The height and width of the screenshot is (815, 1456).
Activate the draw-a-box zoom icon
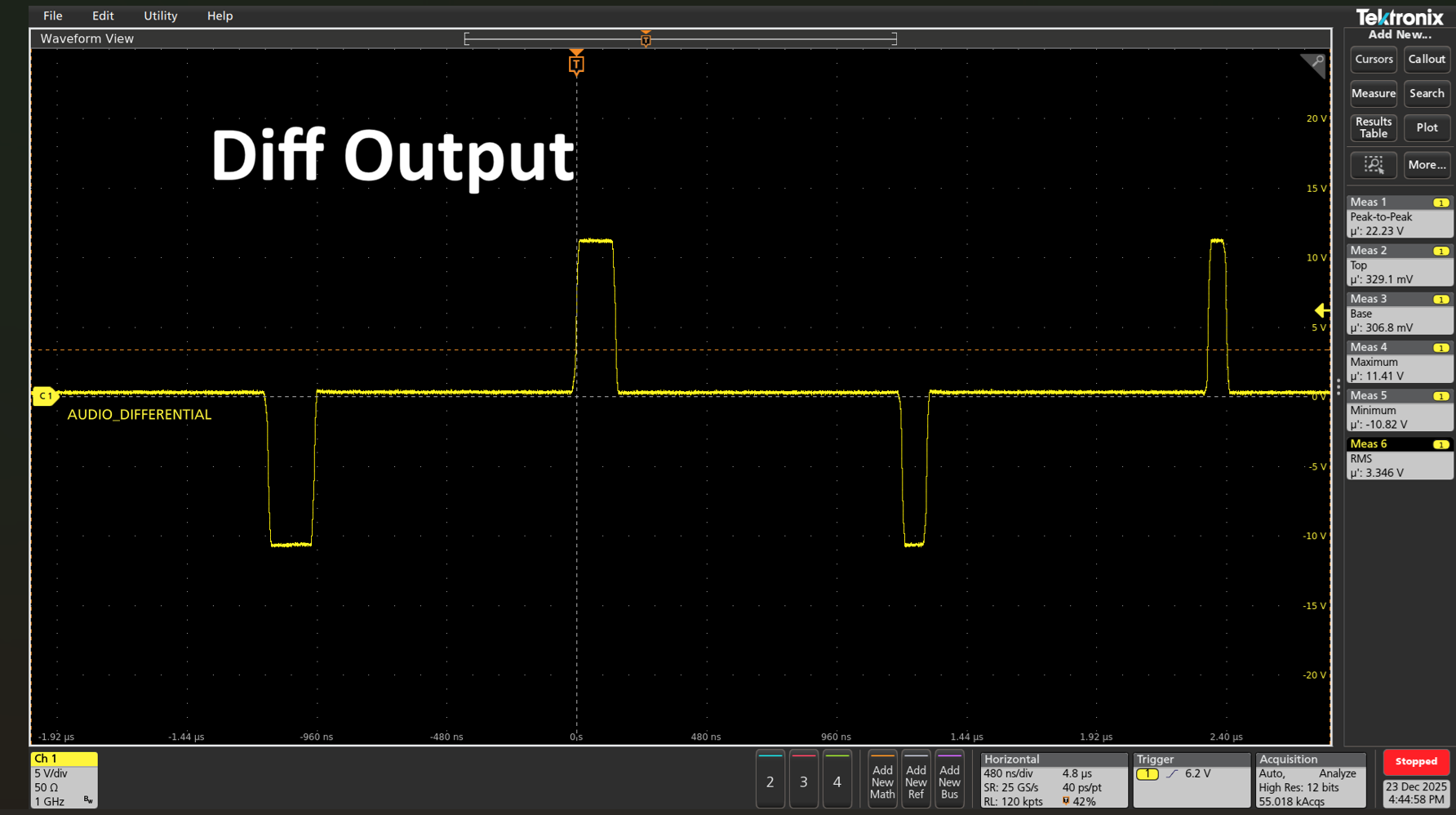pyautogui.click(x=1374, y=165)
